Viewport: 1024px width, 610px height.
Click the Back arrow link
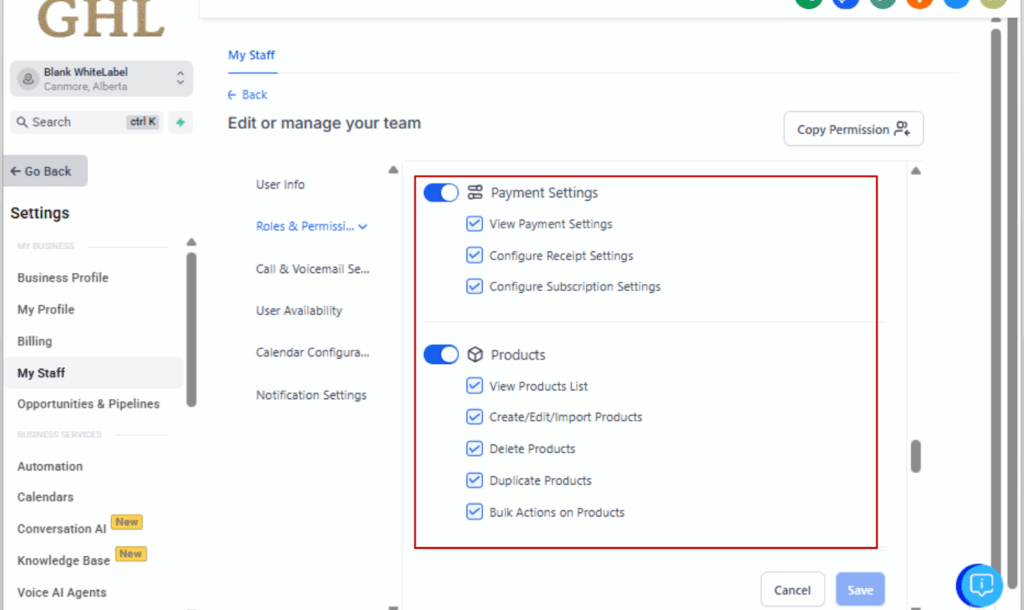pos(248,95)
